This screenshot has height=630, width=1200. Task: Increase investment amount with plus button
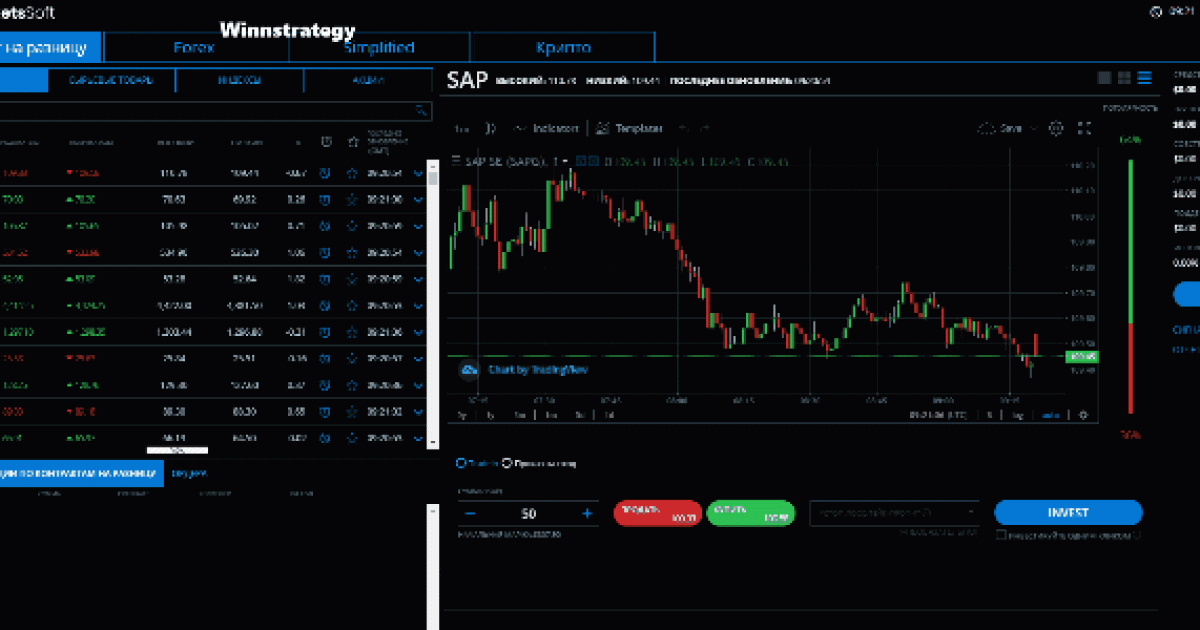click(x=587, y=513)
